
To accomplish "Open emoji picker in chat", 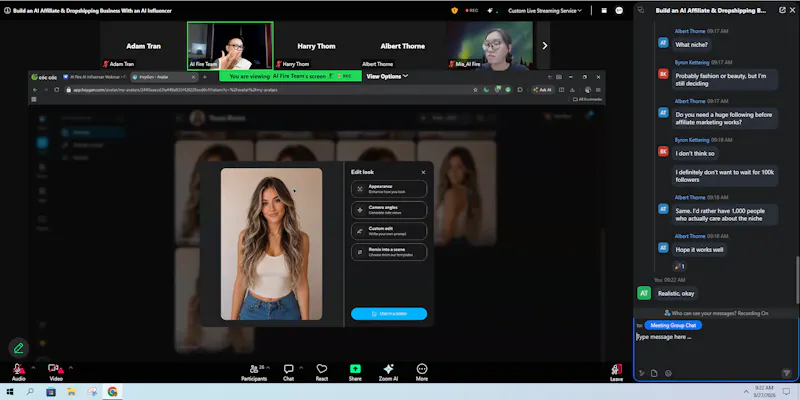I will pyautogui.click(x=668, y=373).
